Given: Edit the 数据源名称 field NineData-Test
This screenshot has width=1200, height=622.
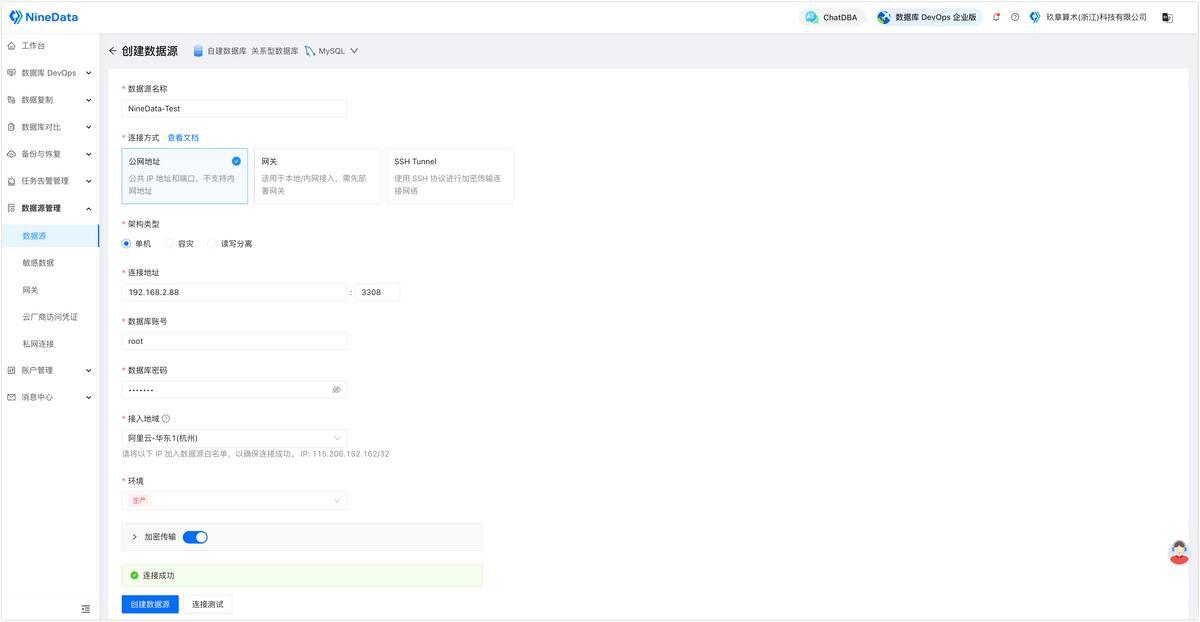Looking at the screenshot, I should pos(234,108).
